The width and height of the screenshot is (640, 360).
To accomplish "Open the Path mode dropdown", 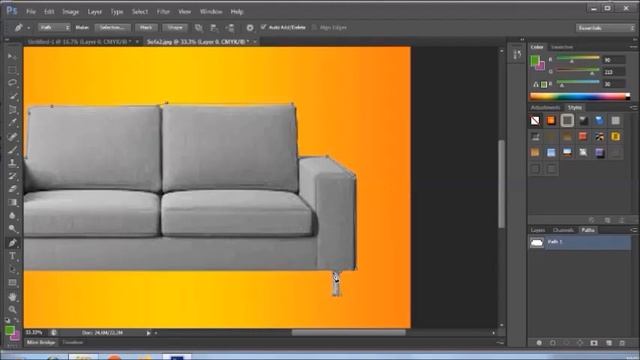I will (54, 27).
